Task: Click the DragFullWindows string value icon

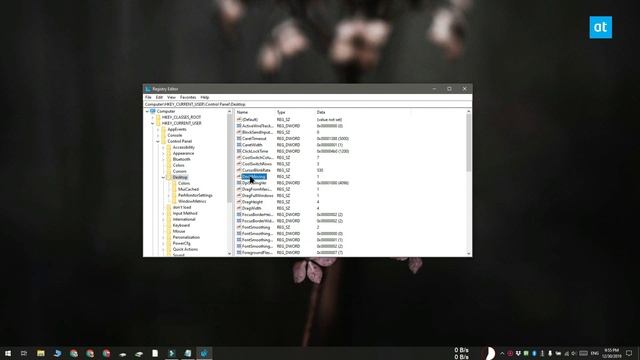Action: (239, 196)
